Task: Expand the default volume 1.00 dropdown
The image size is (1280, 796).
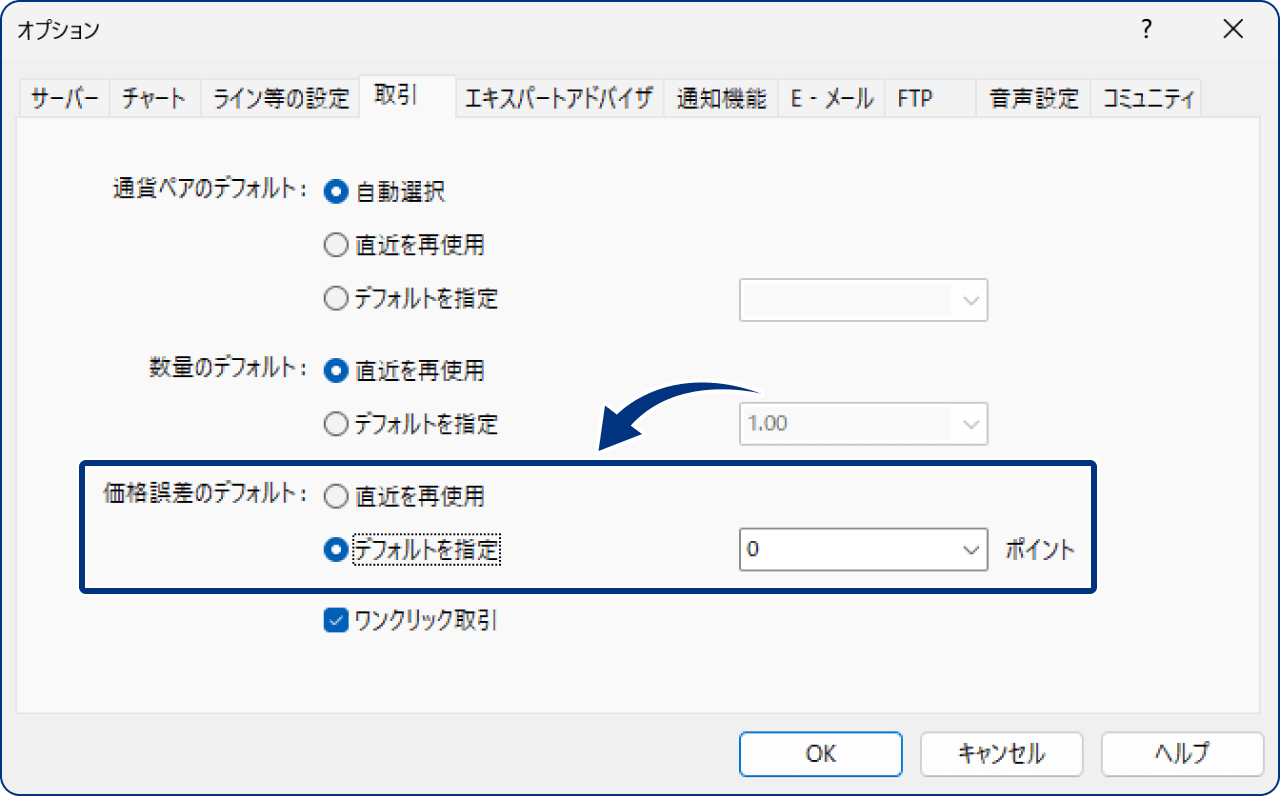Action: click(x=970, y=424)
